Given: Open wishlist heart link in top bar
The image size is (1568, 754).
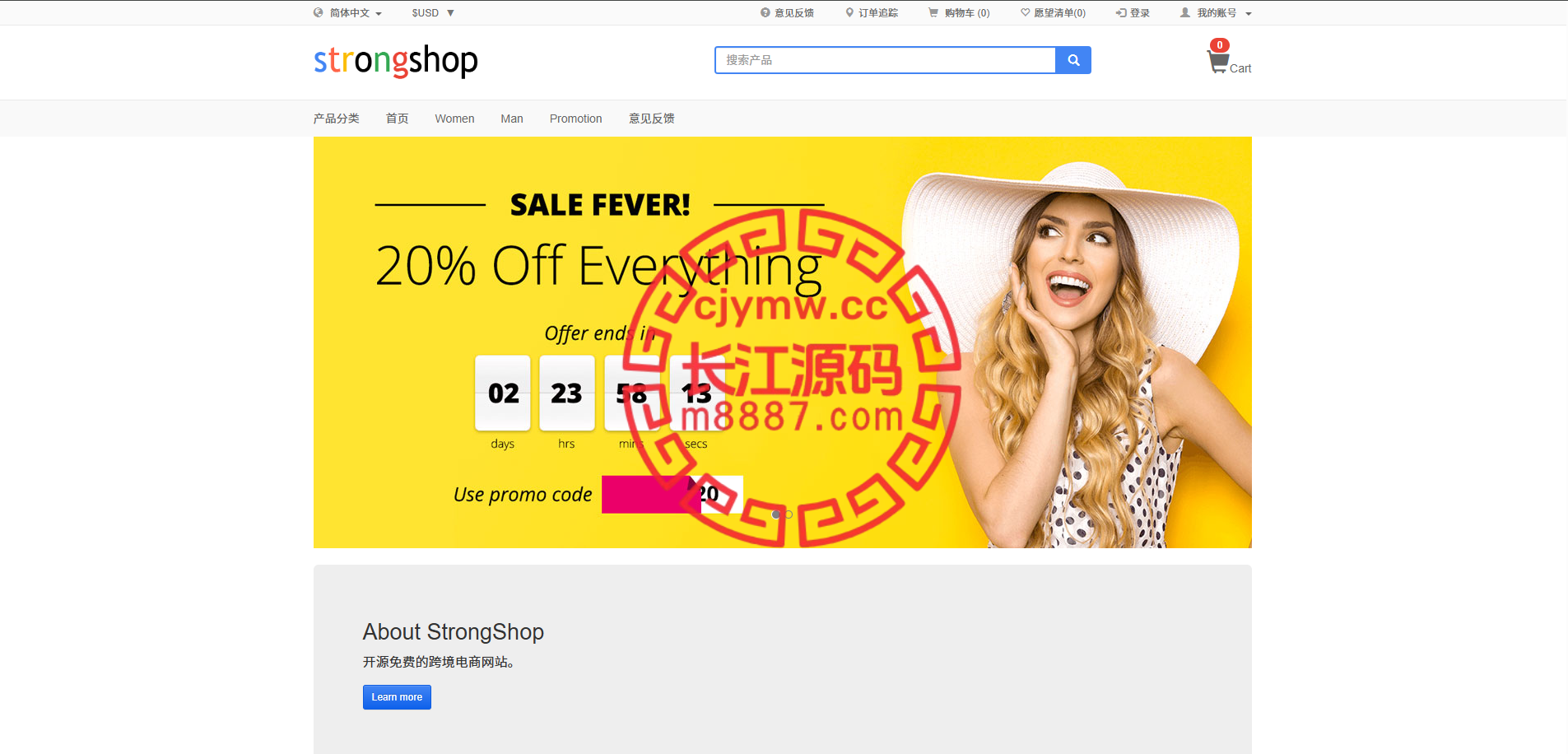Looking at the screenshot, I should (1053, 12).
